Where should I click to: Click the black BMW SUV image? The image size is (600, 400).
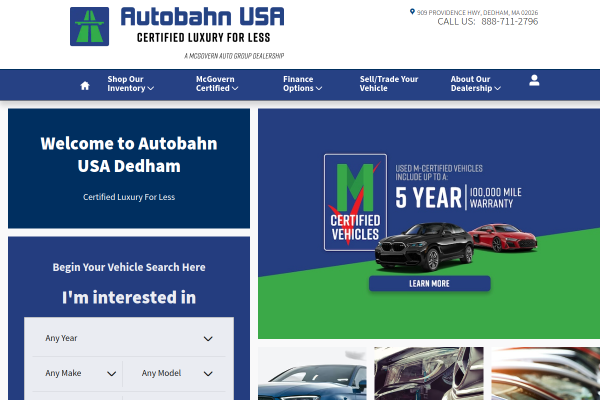[424, 247]
